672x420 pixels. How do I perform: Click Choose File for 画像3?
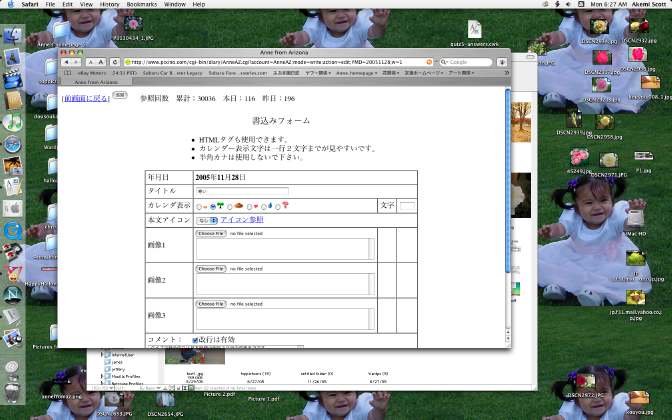211,304
